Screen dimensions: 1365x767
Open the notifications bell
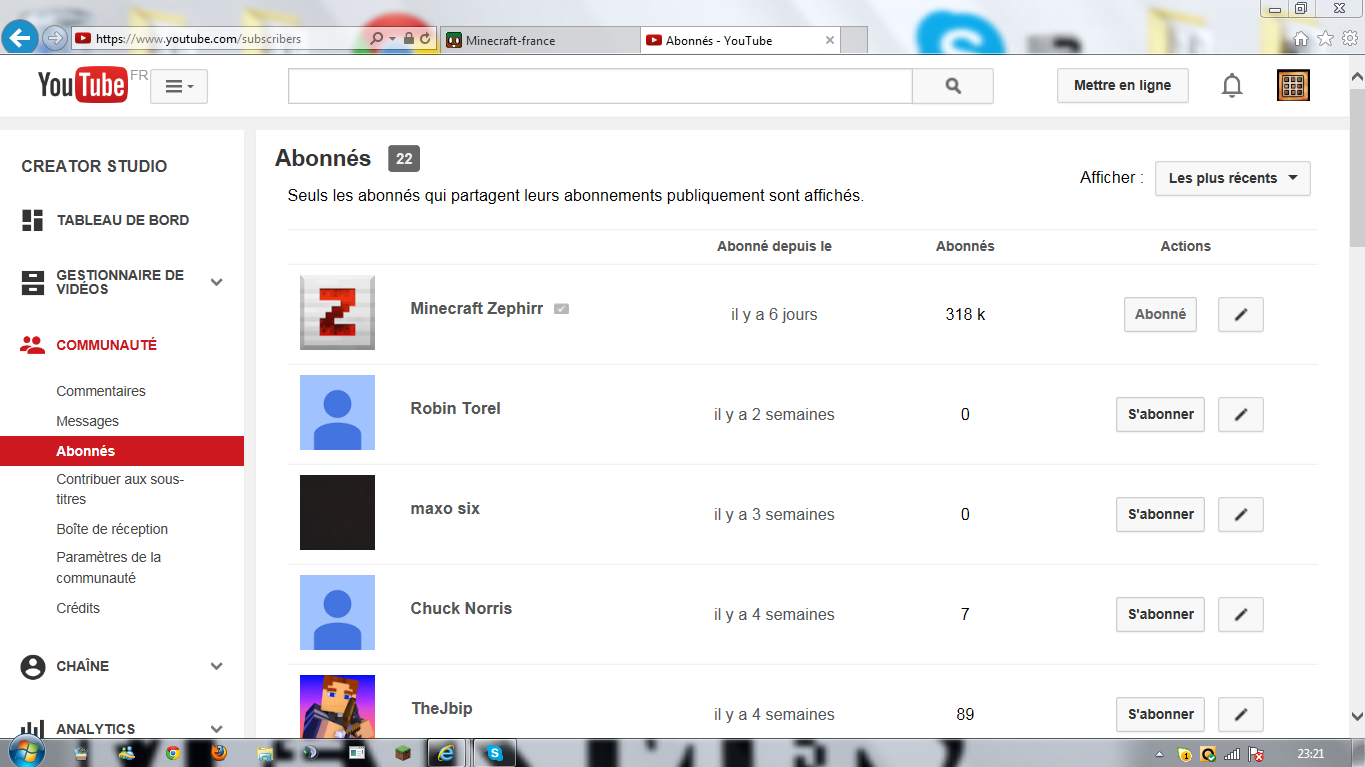pyautogui.click(x=1232, y=86)
